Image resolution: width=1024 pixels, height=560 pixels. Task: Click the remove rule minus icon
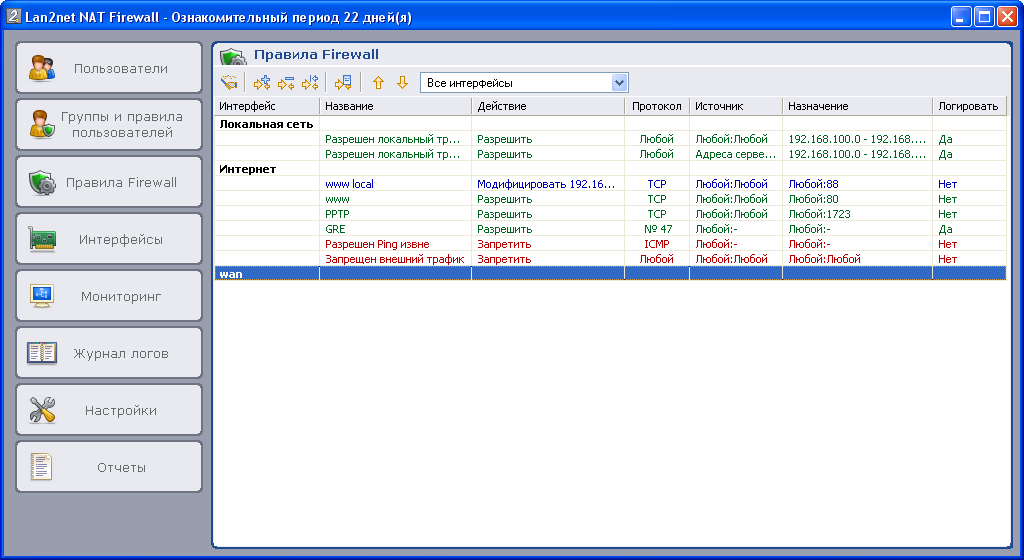286,83
